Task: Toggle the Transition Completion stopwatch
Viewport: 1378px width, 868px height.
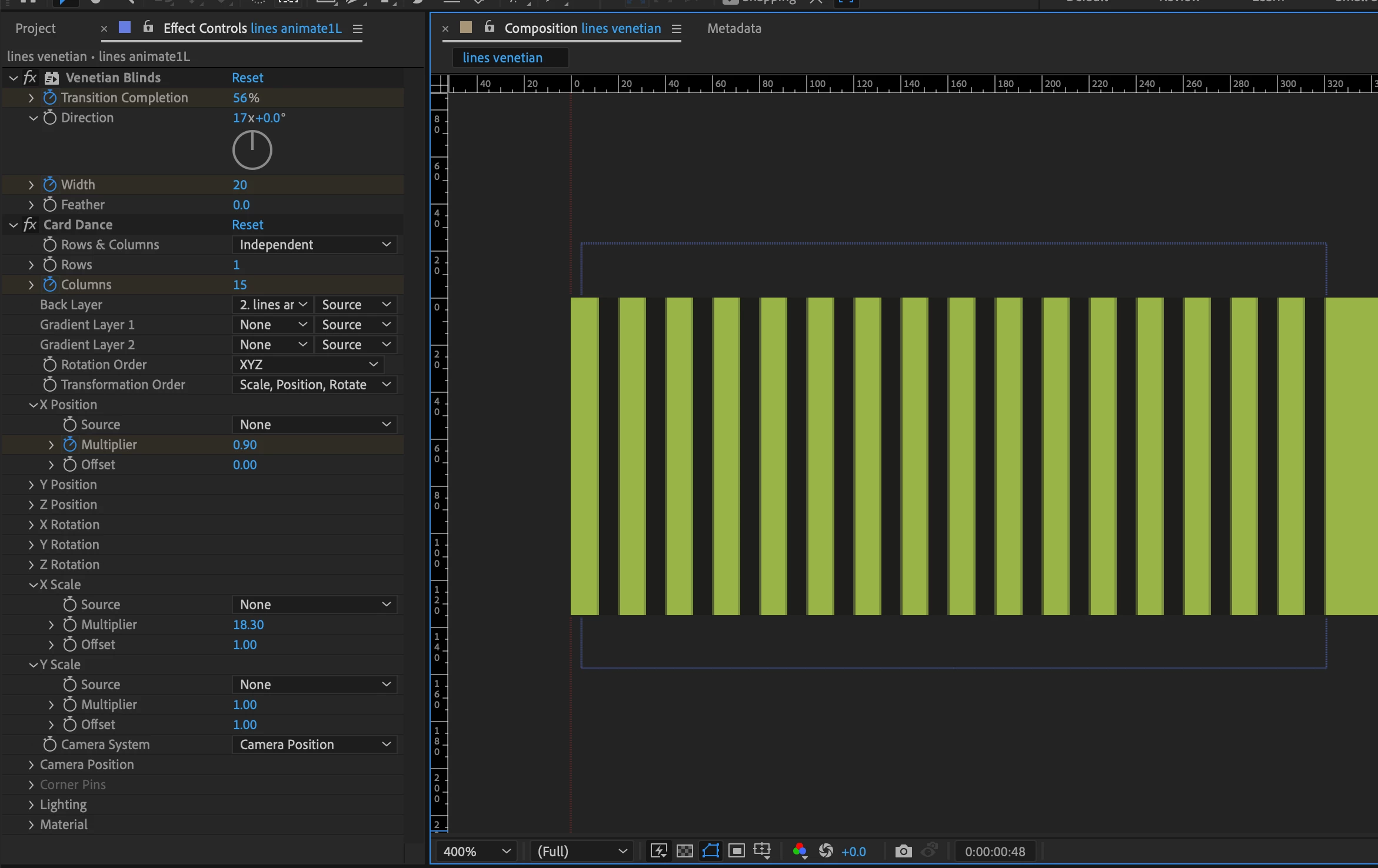Action: (x=50, y=98)
